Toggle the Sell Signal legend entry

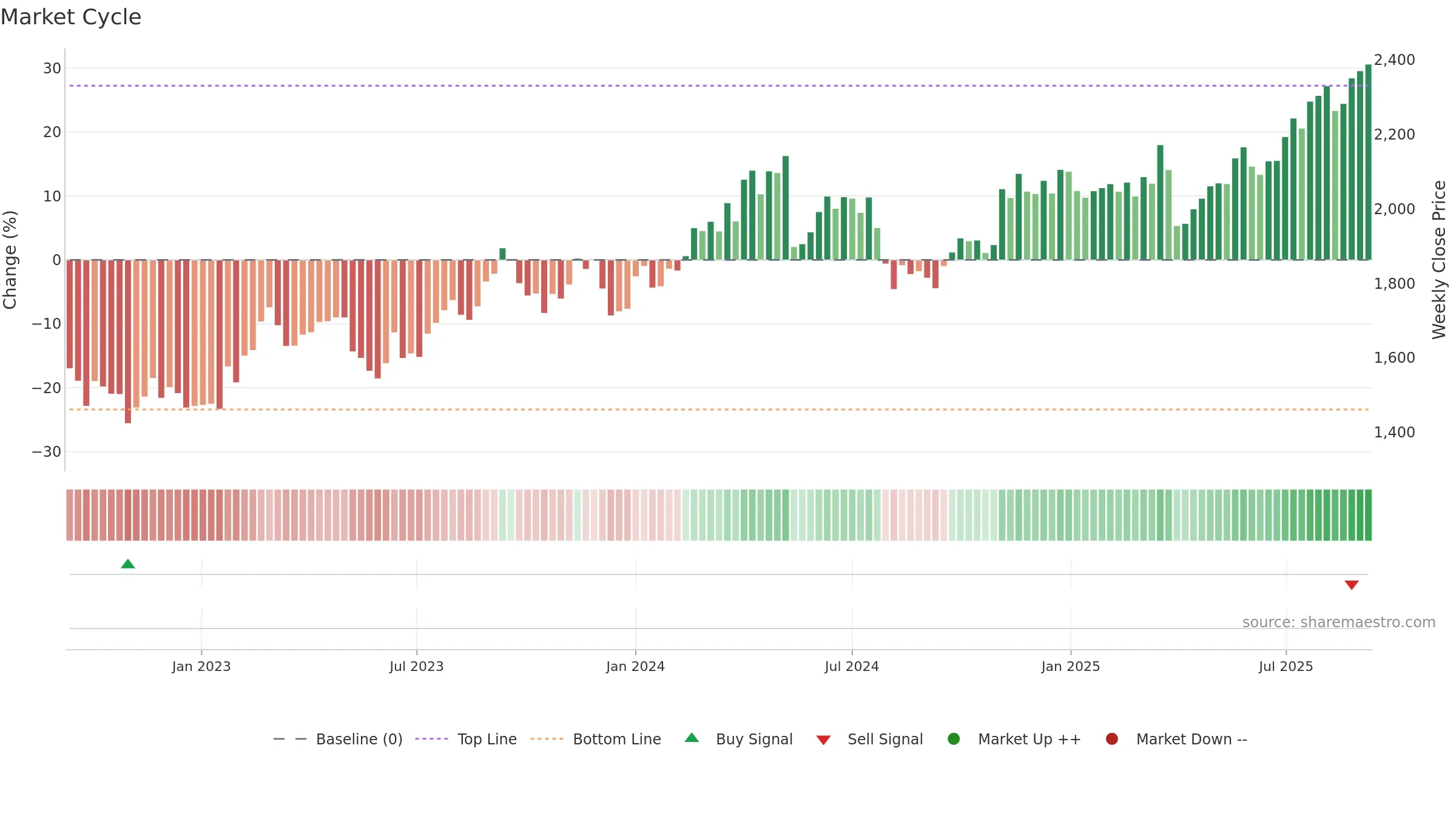point(869,739)
